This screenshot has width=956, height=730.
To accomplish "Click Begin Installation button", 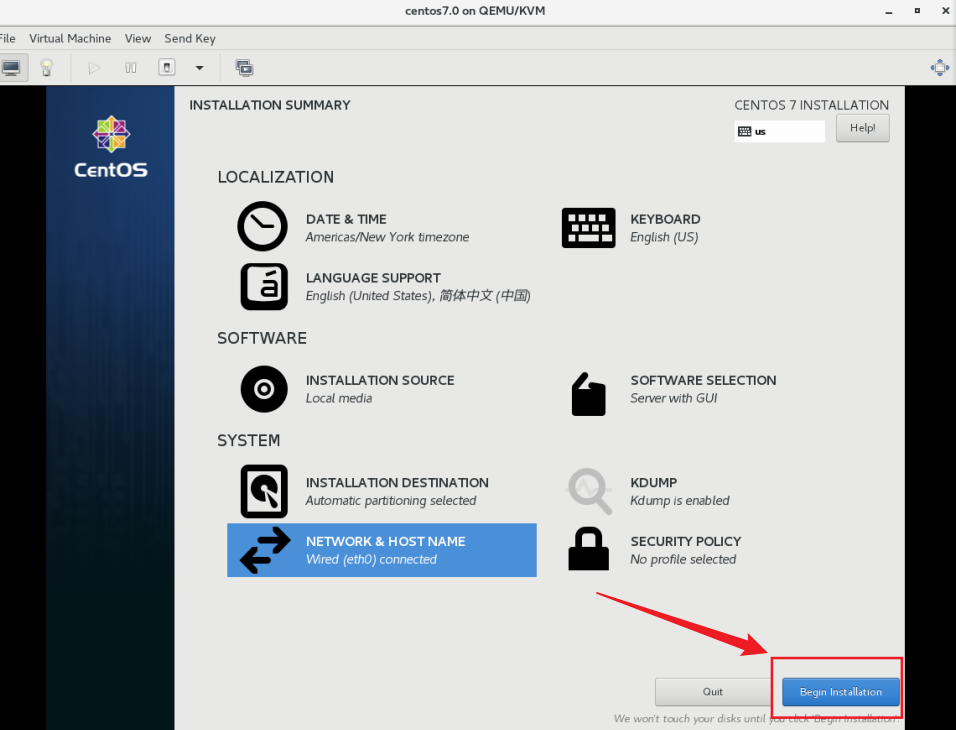I will (841, 692).
